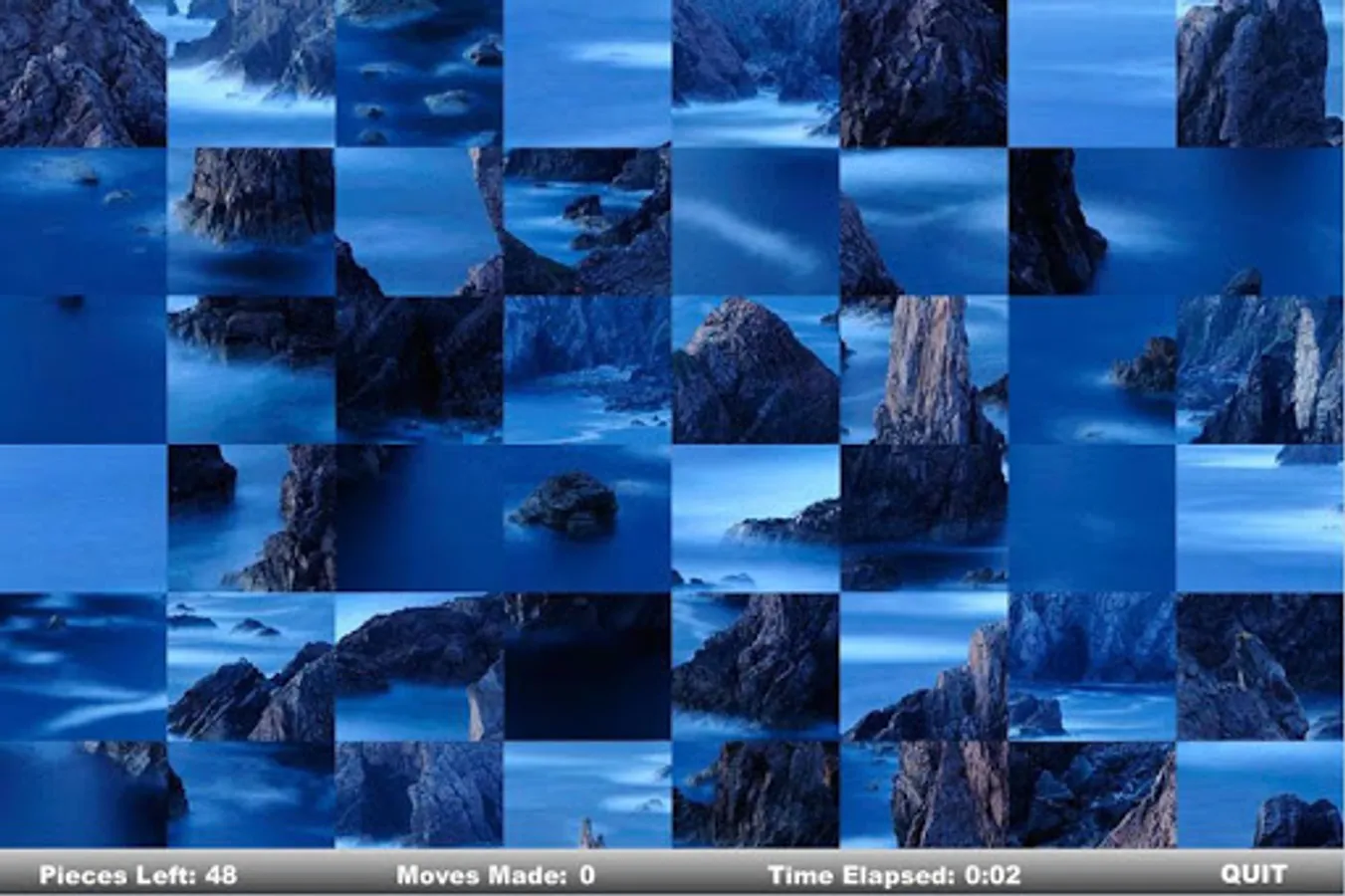Click the QUIT button

1253,874
